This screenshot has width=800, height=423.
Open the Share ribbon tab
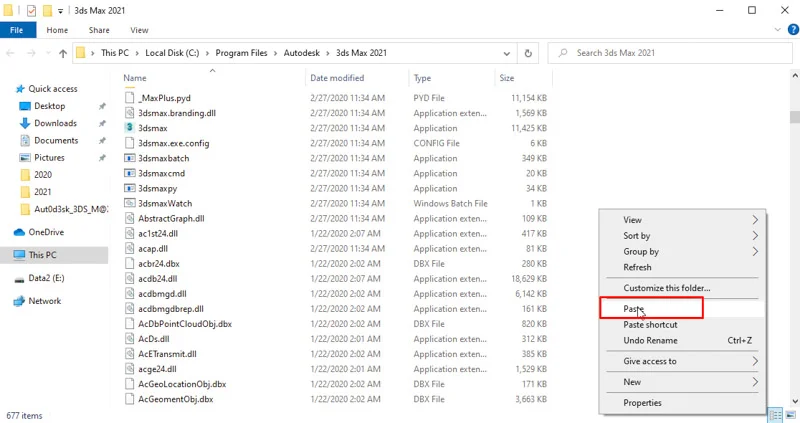tap(99, 30)
